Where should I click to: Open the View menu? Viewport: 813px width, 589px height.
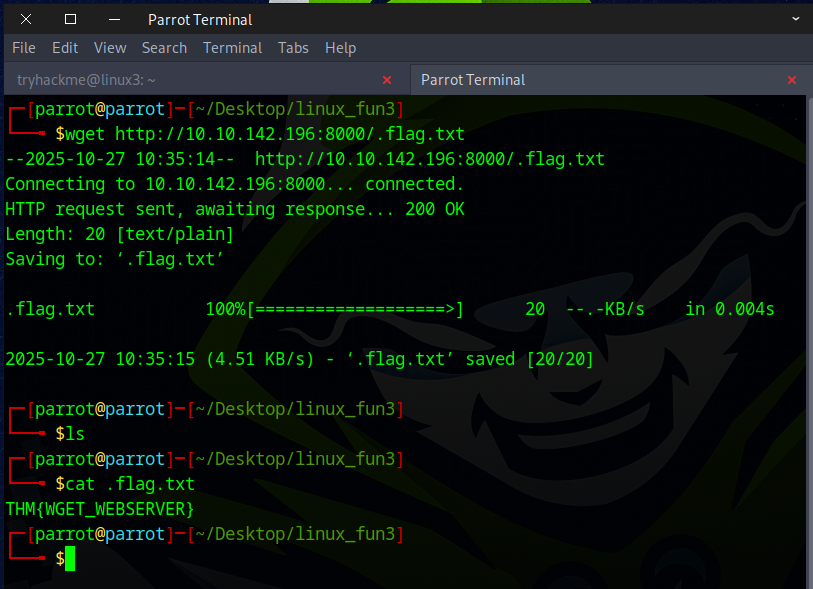tap(110, 48)
